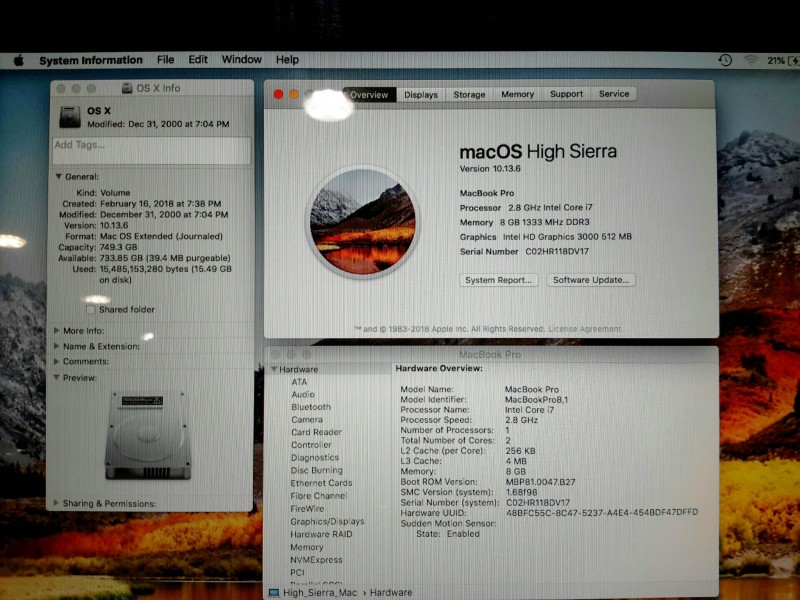Viewport: 800px width, 600px height.
Task: Select Diagnostics in the sidebar
Action: [x=314, y=458]
